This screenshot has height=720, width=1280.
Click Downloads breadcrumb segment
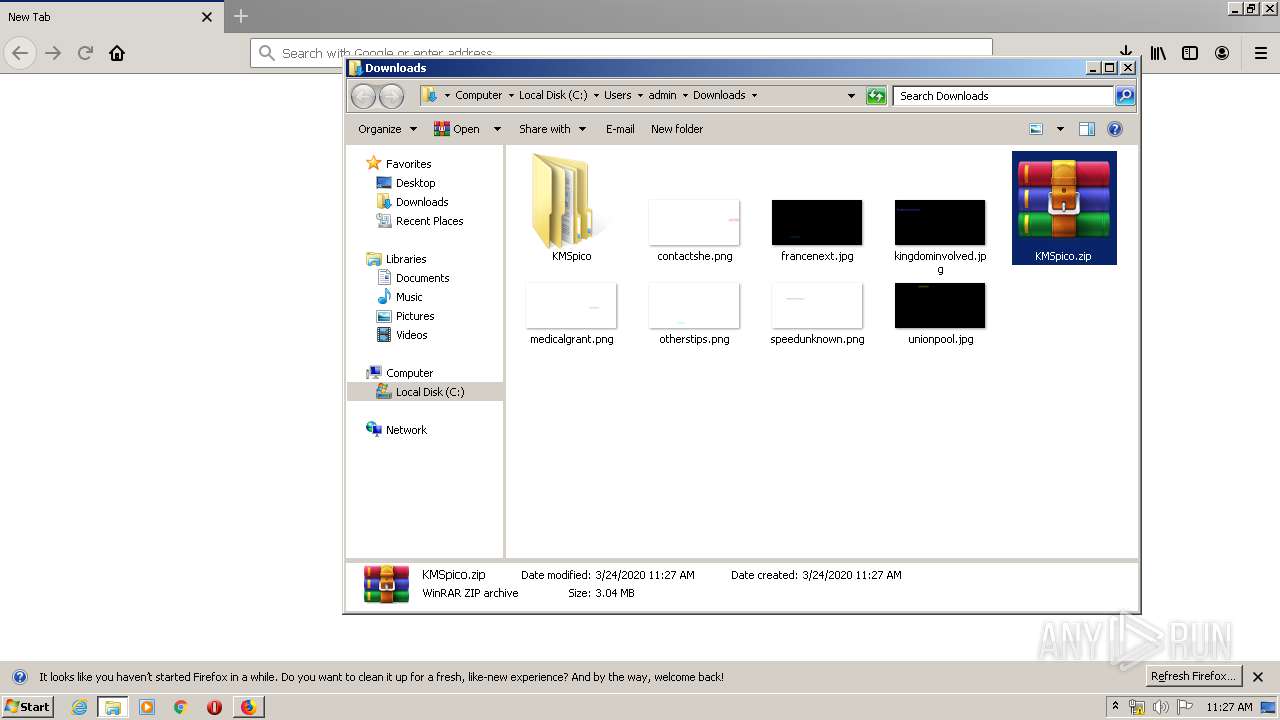pyautogui.click(x=719, y=96)
